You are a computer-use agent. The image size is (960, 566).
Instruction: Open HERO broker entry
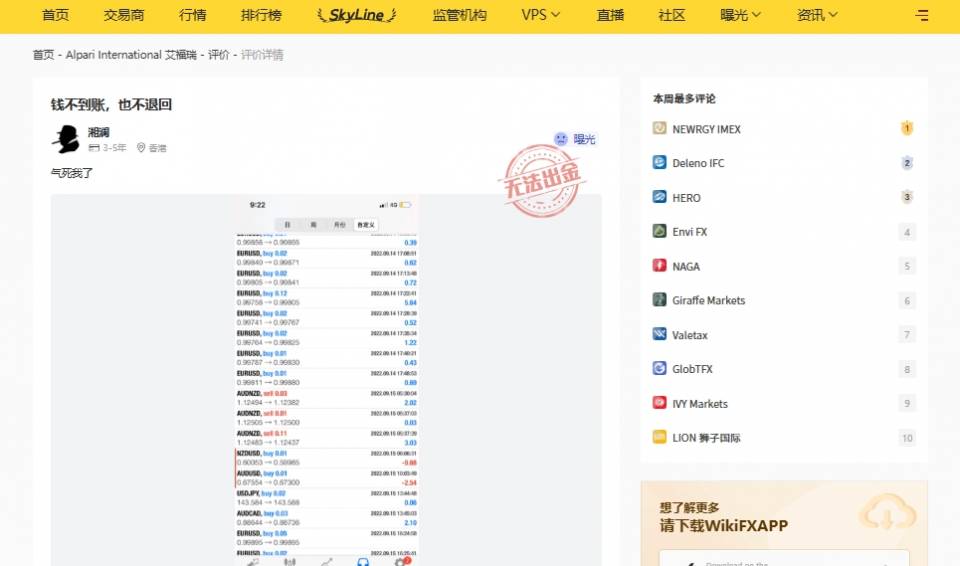tap(686, 198)
